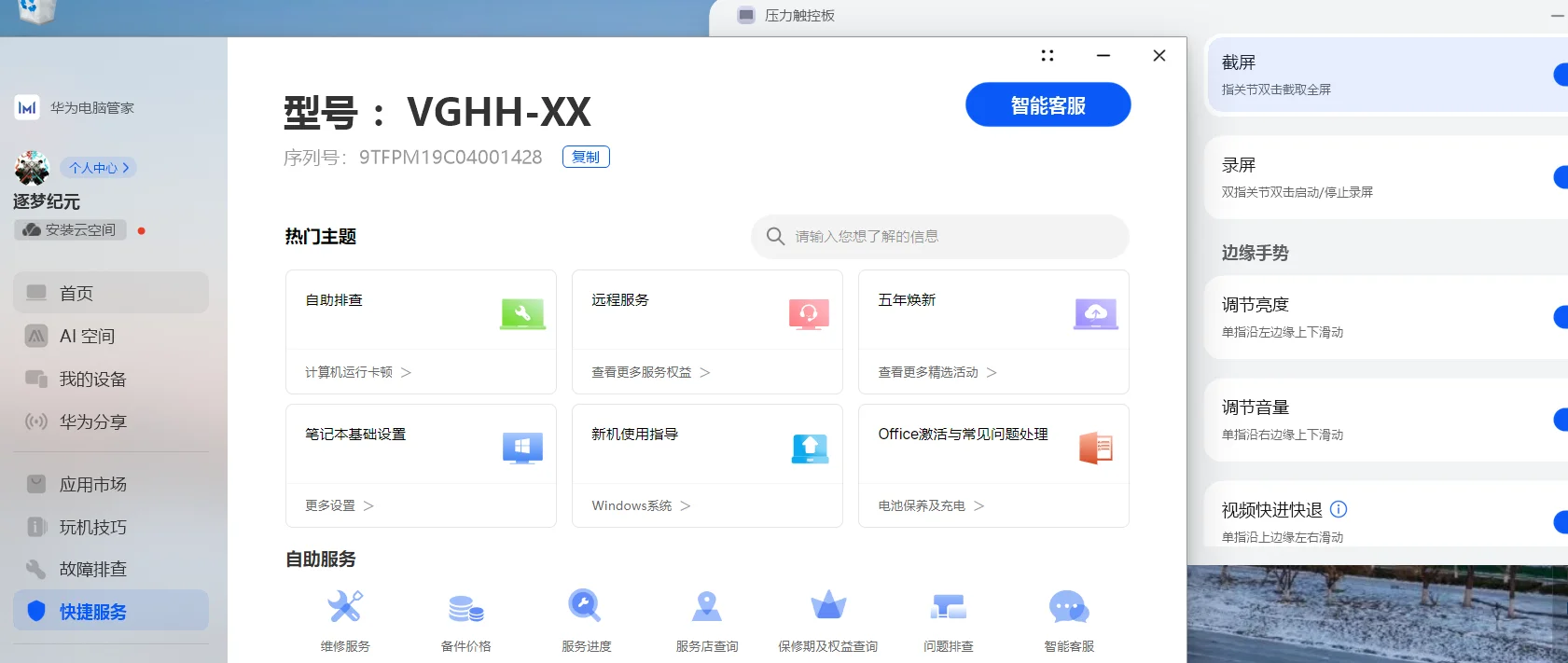This screenshot has height=663, width=1568.
Task: Click the 笔记本基础设置 card title
Action: point(355,435)
